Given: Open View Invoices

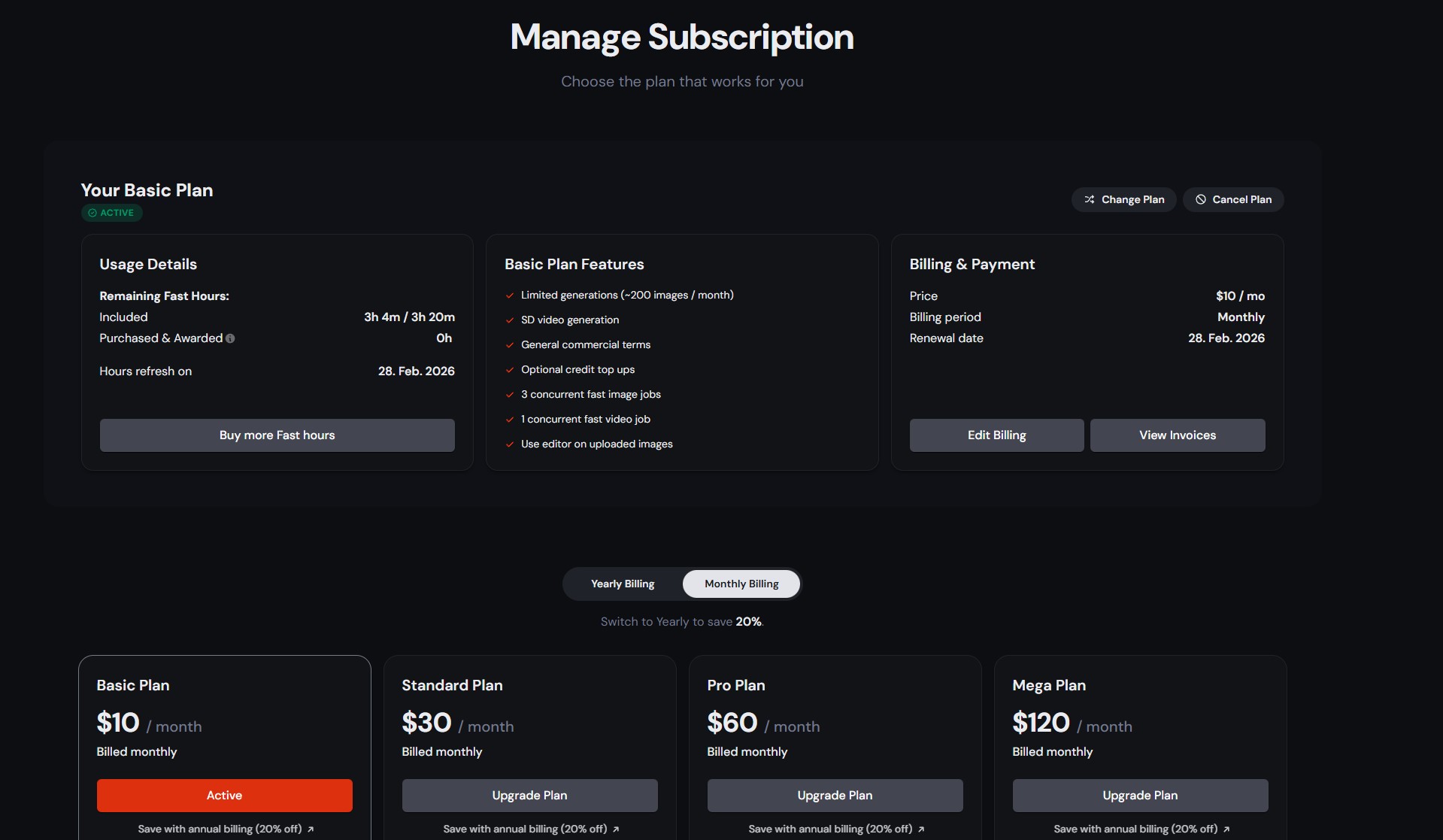Looking at the screenshot, I should (x=1177, y=435).
